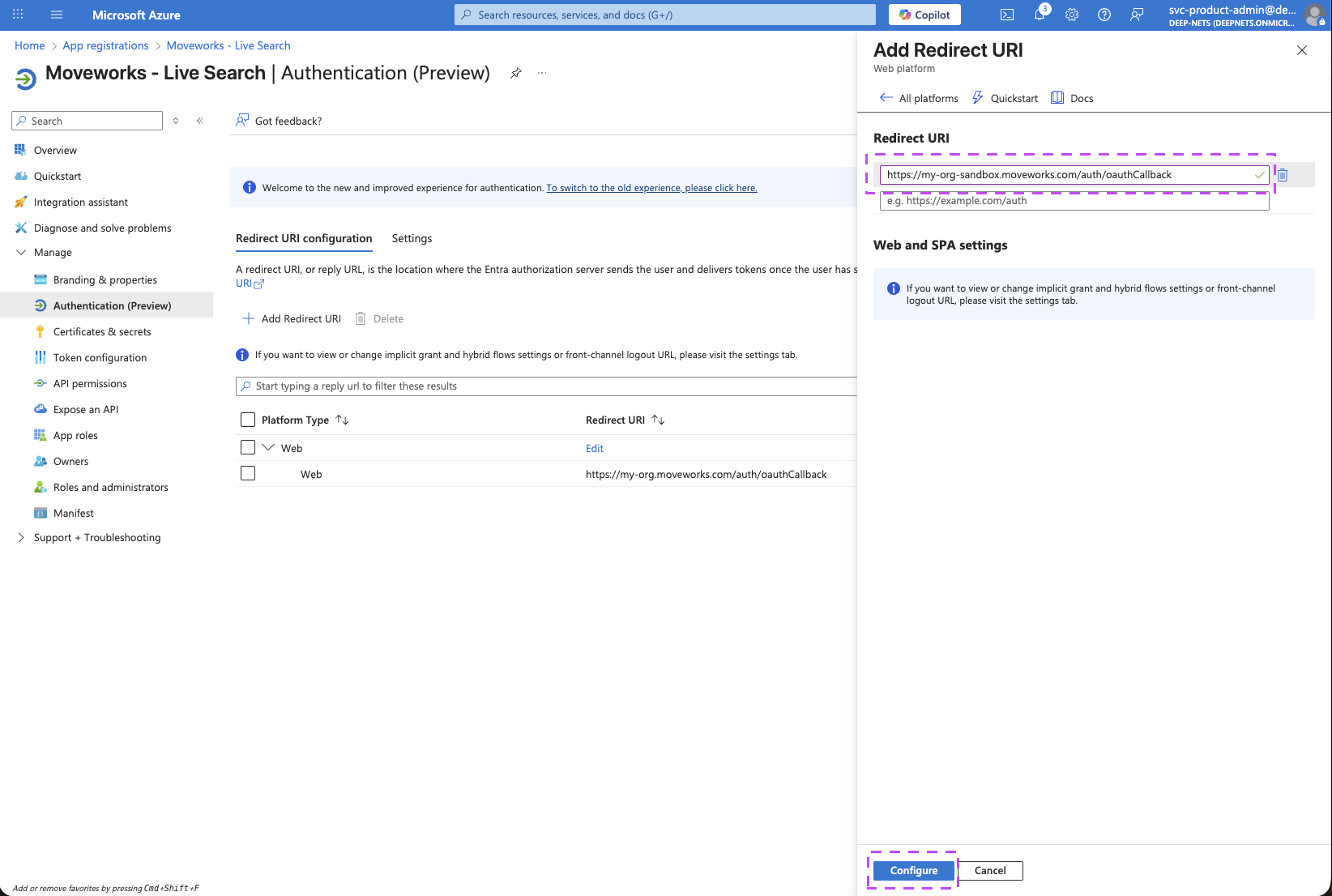Click the account avatar picture

click(1317, 15)
